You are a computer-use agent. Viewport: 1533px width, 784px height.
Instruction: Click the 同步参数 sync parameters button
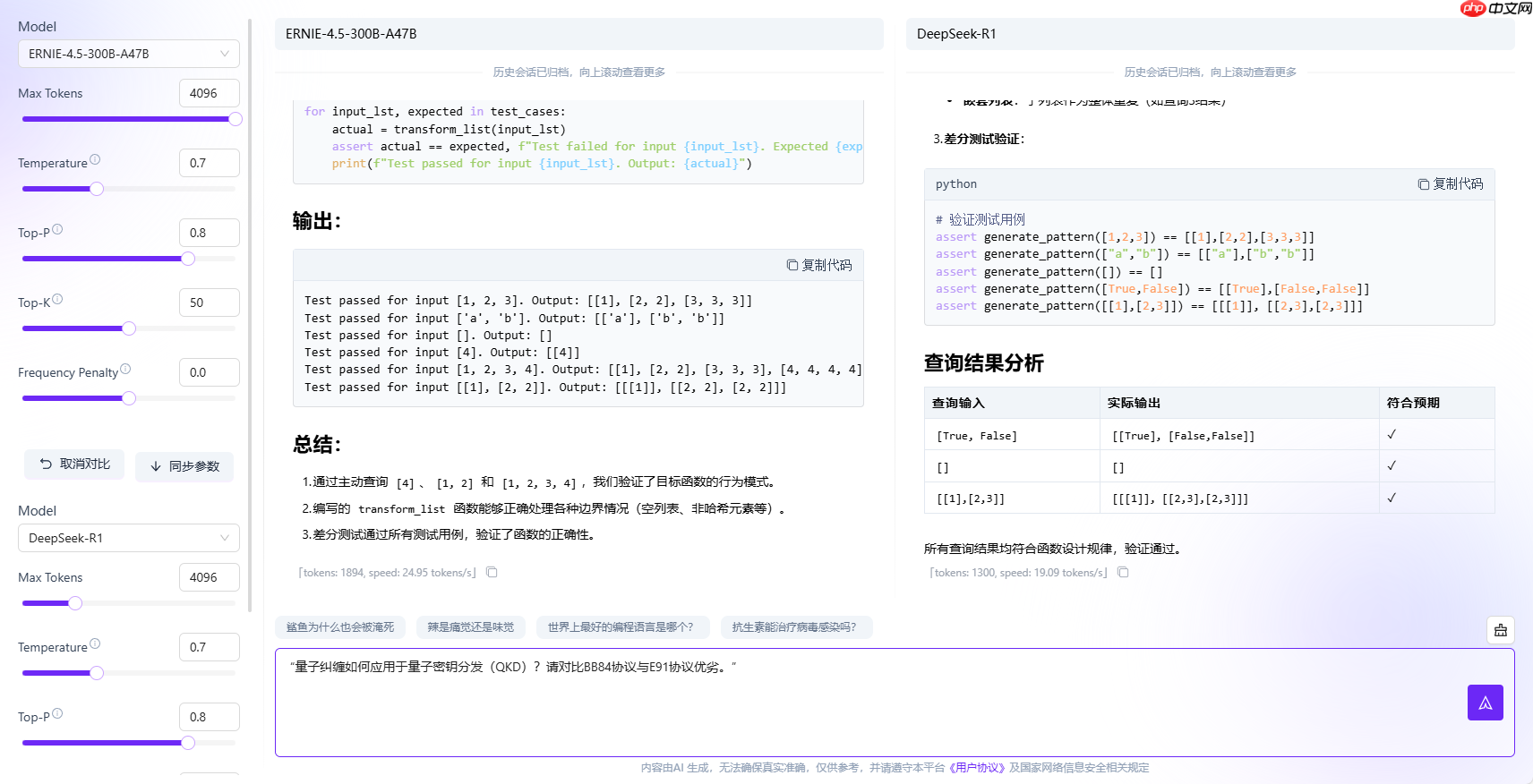click(184, 466)
